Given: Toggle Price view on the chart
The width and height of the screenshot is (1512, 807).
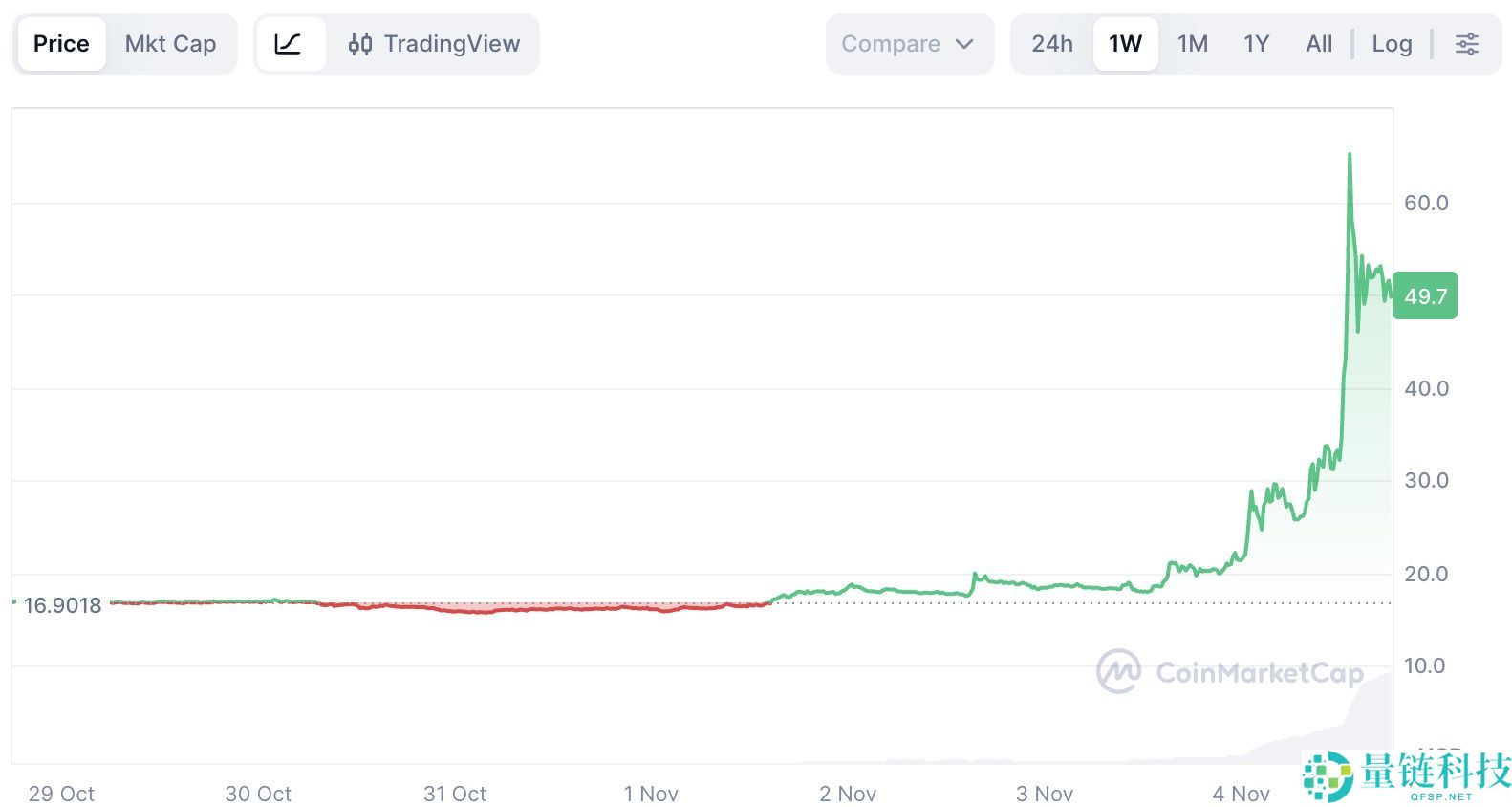Looking at the screenshot, I should click(61, 43).
